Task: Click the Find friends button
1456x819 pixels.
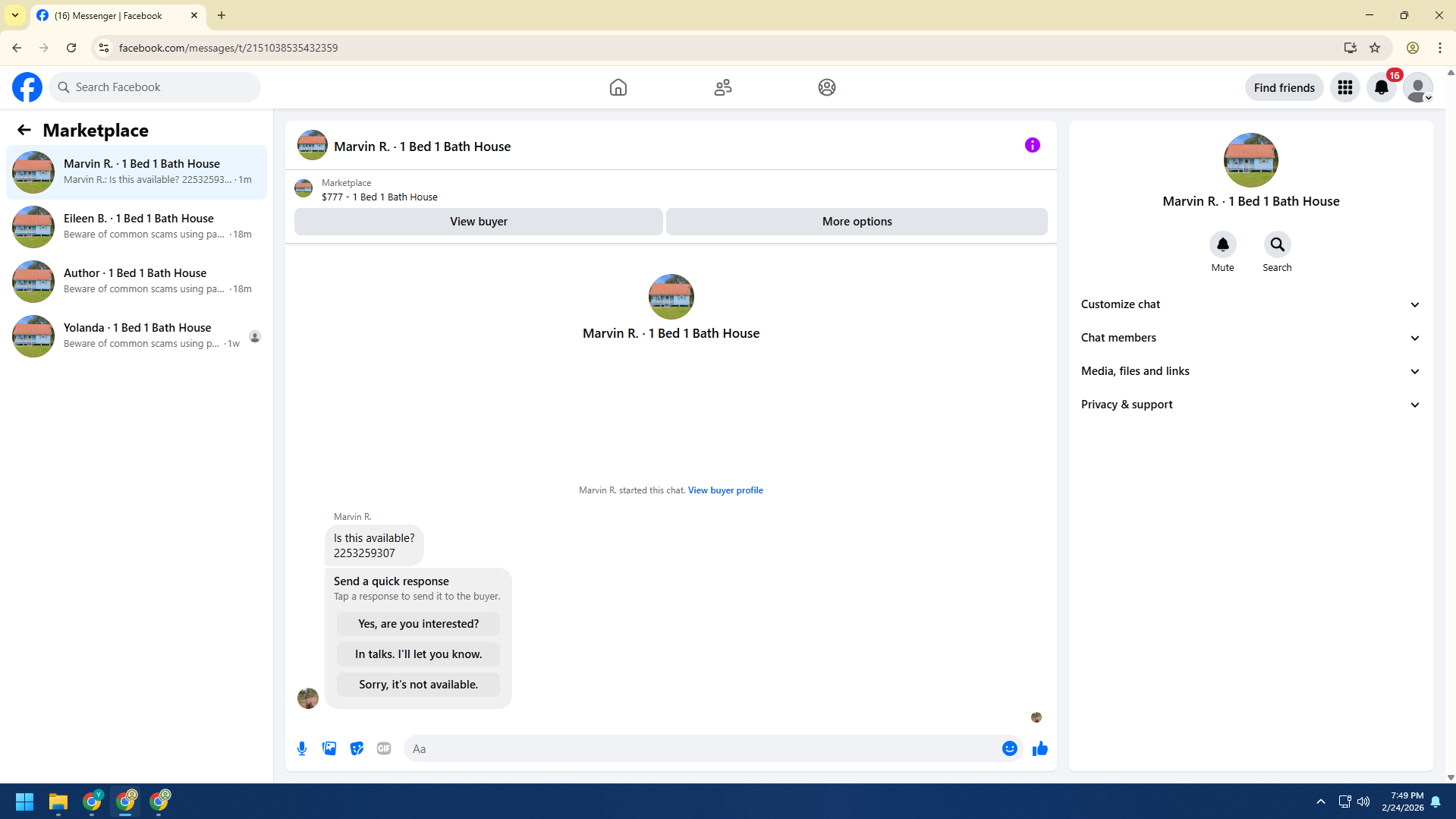Action: (1284, 87)
